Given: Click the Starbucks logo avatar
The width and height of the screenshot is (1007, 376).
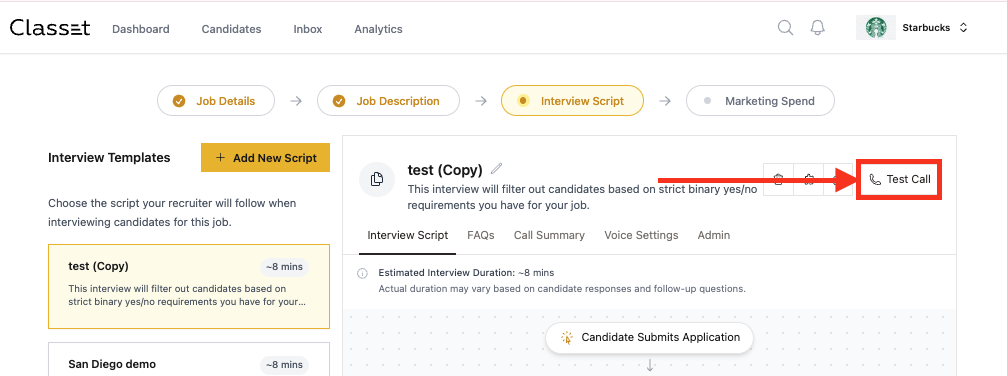Looking at the screenshot, I should [x=876, y=28].
